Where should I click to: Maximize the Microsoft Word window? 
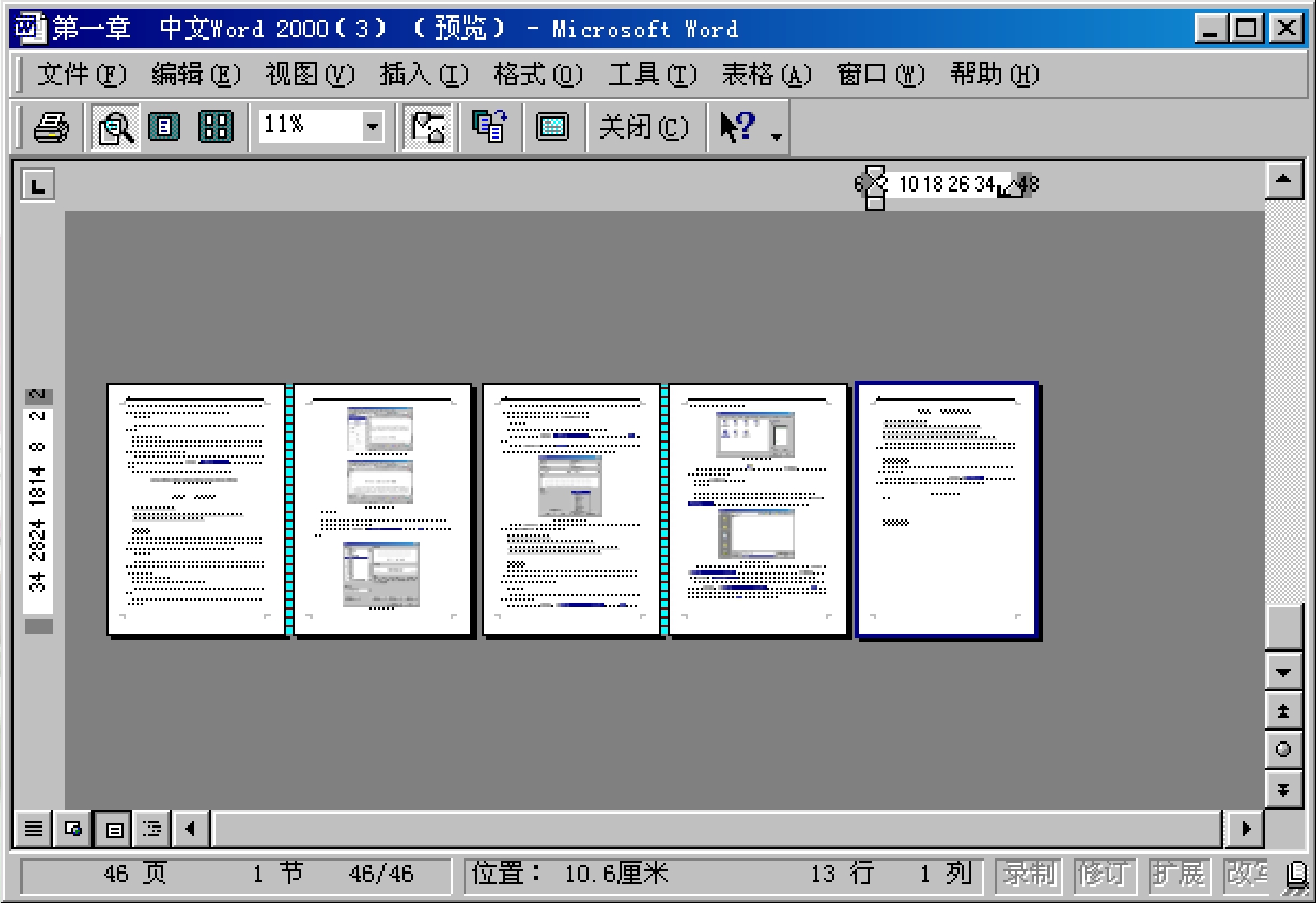[x=1247, y=29]
